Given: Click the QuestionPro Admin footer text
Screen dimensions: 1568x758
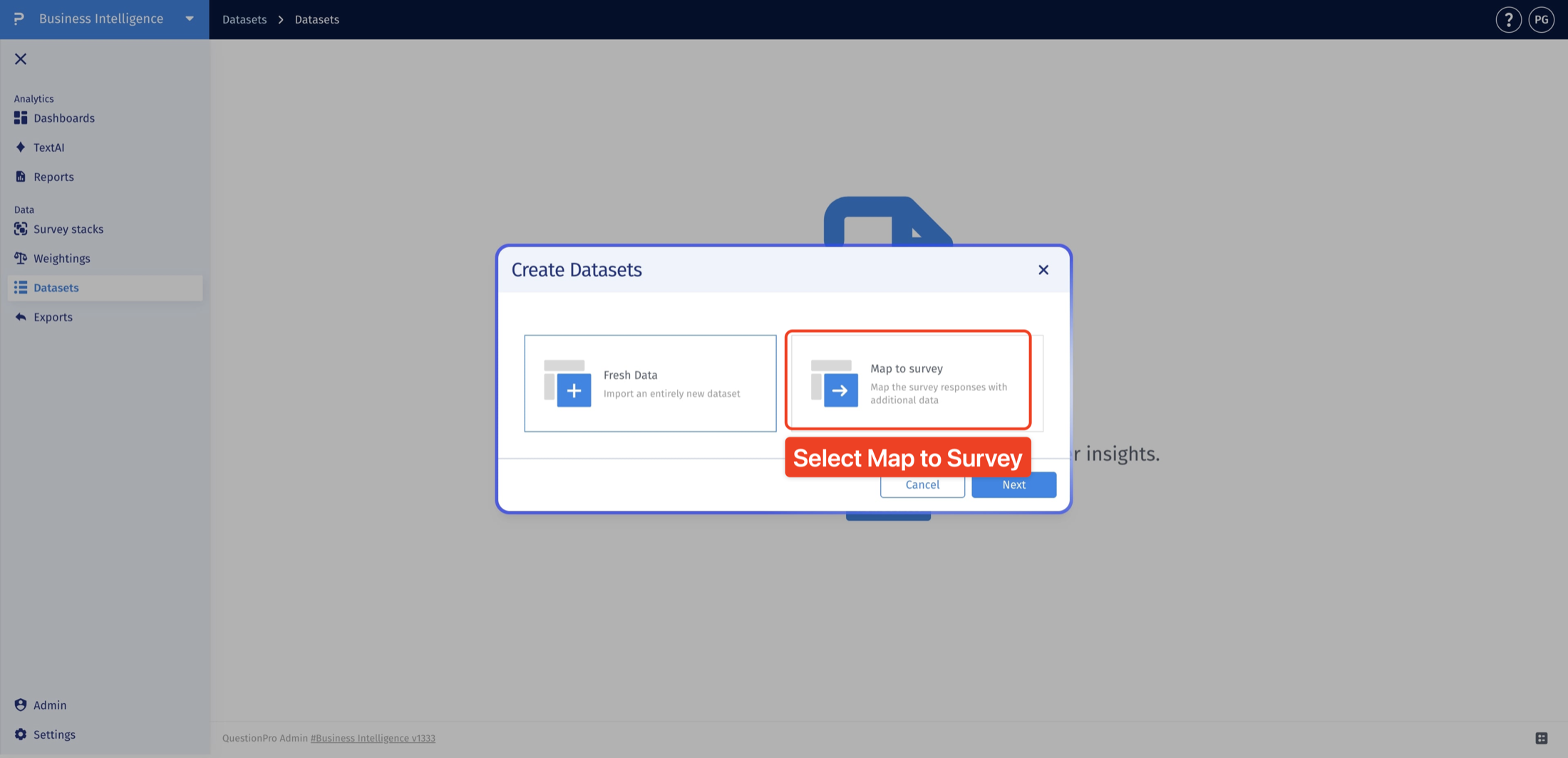Looking at the screenshot, I should click(265, 738).
